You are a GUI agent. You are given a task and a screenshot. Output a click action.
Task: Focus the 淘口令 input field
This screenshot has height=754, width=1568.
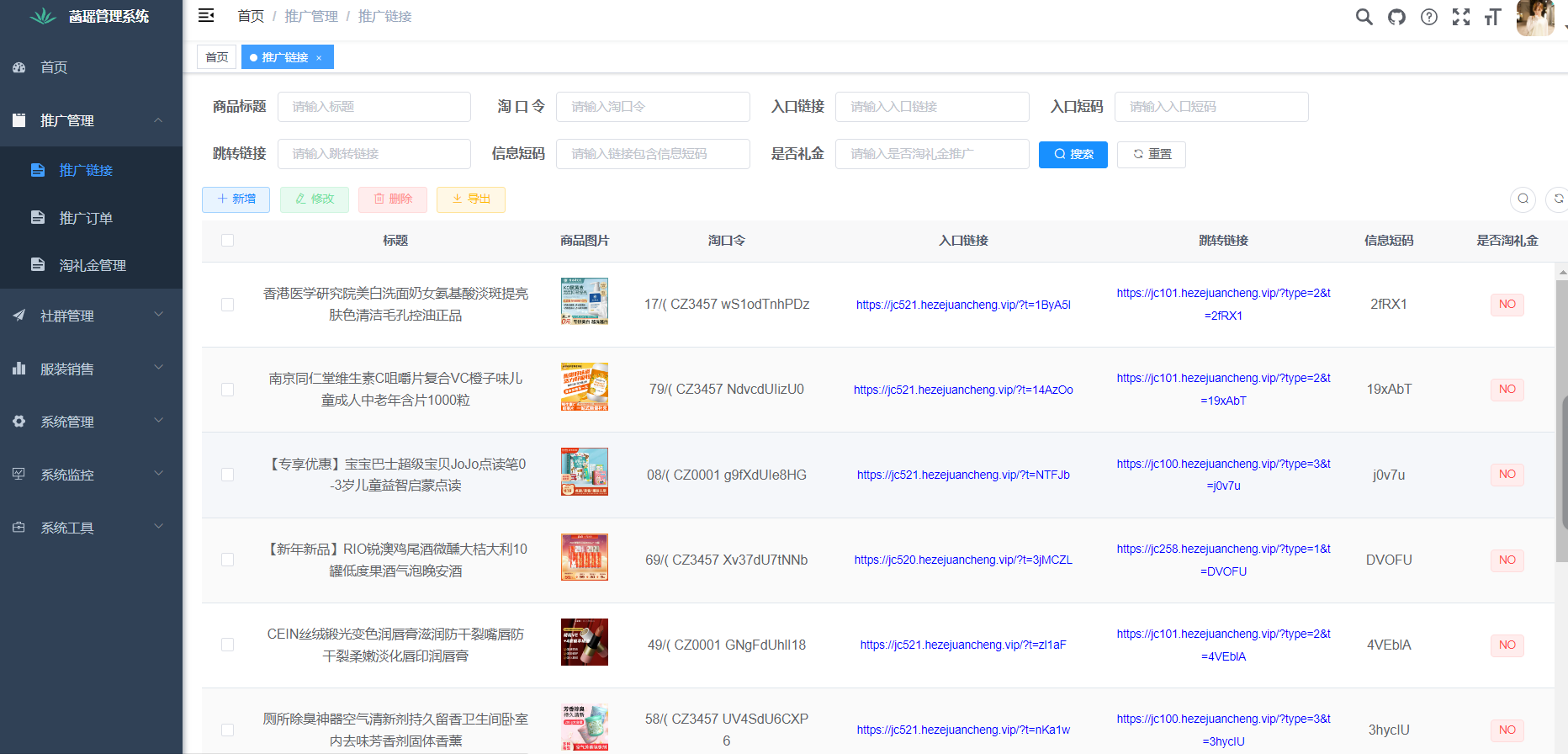(653, 107)
